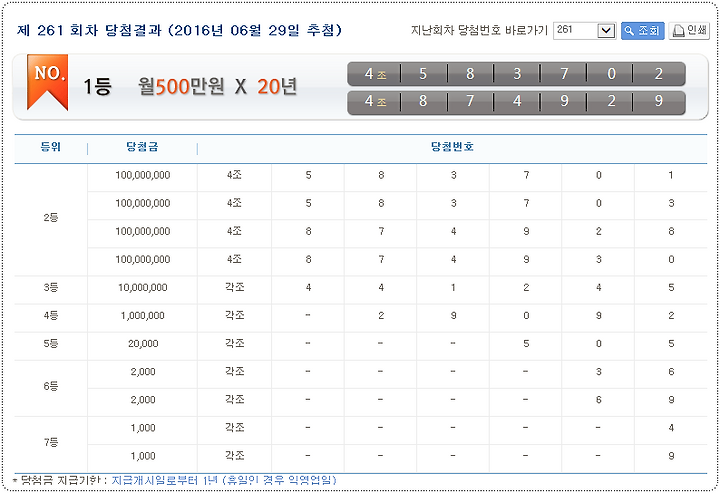Image resolution: width=720 pixels, height=493 pixels.
Task: Open the past draw number dropdown showing 261
Action: click(585, 31)
